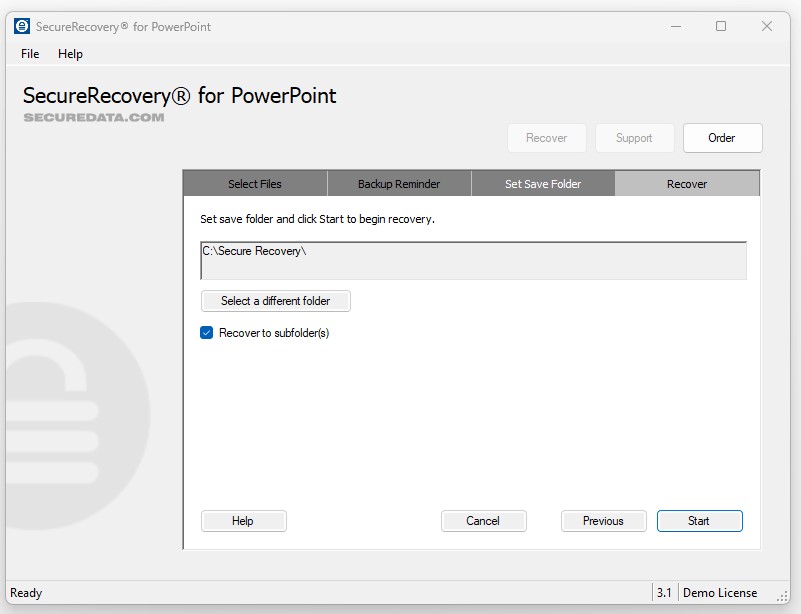Toggle the Recover to subfolder(s) checkbox
The image size is (801, 614).
tap(206, 333)
